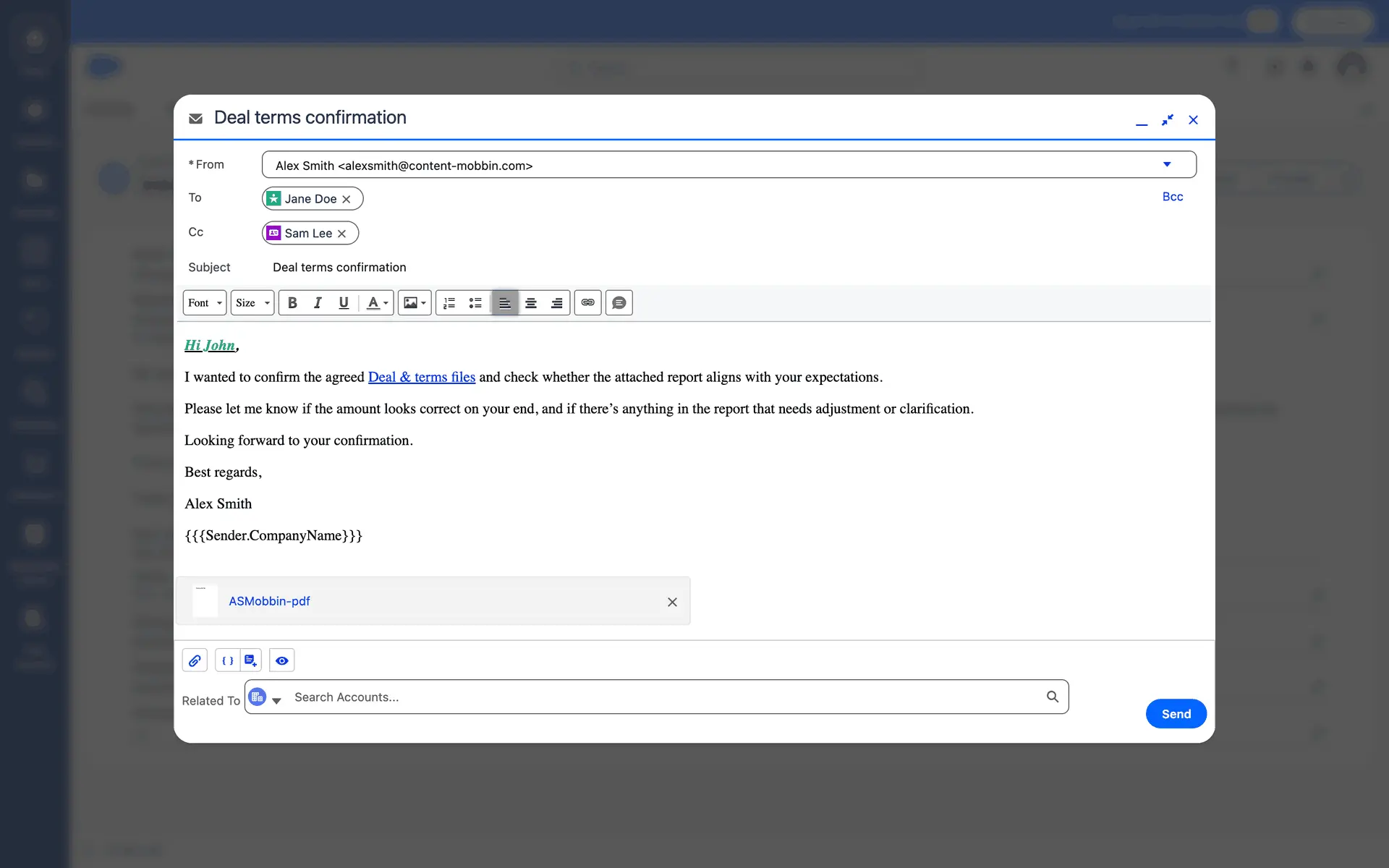The image size is (1389, 868).
Task: Right-align the email text
Action: click(x=556, y=303)
